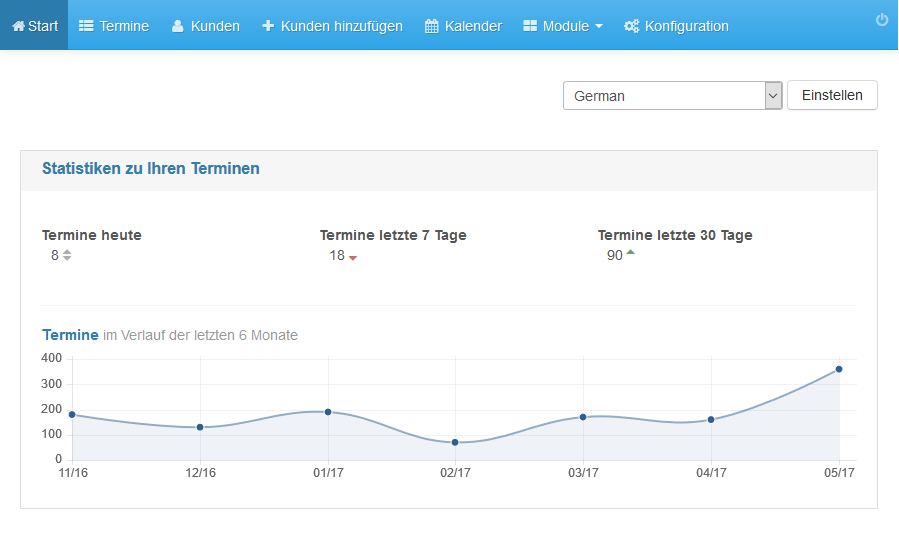Screen dimensions: 899x539
Task: Click the user icon beside Kunden
Action: (178, 26)
